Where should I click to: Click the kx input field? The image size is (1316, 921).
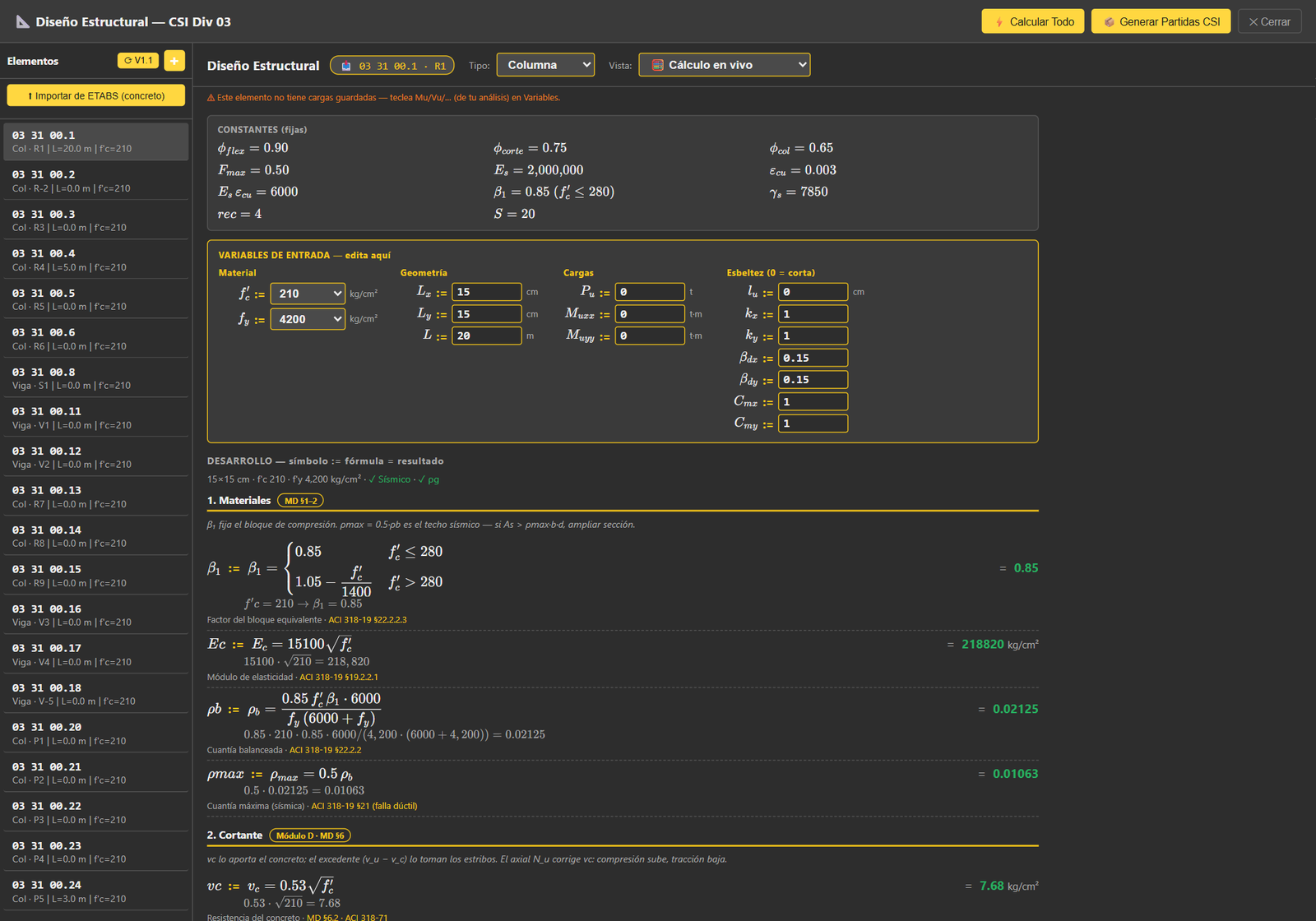[x=813, y=314]
